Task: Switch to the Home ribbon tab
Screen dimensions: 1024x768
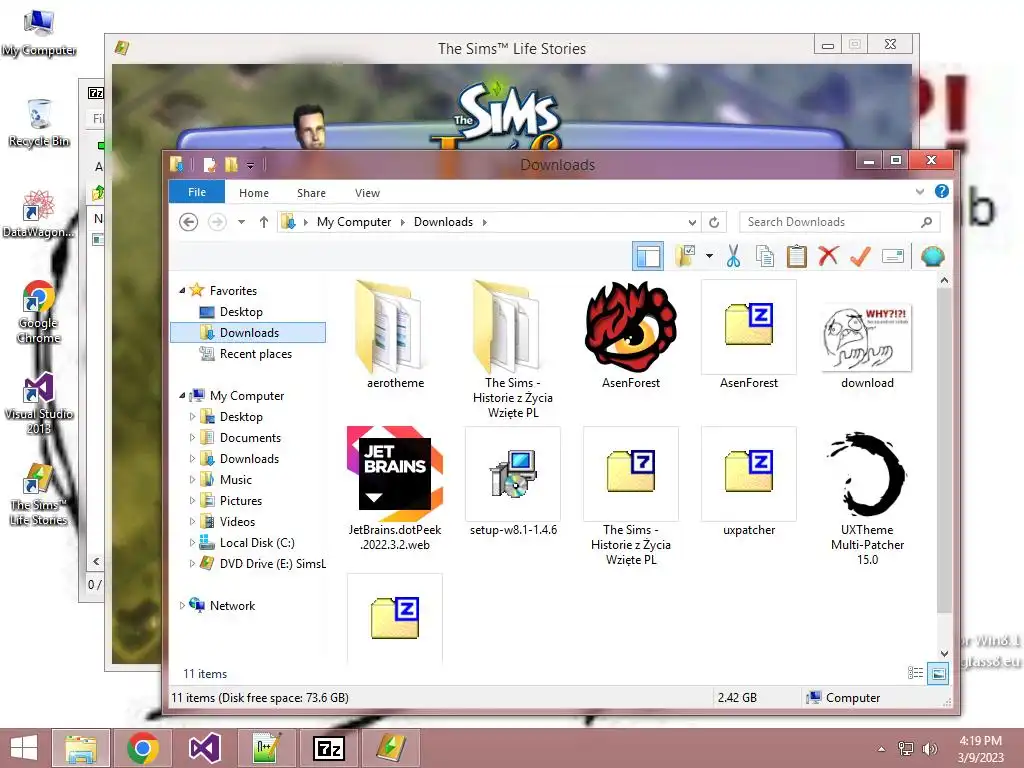Action: pyautogui.click(x=254, y=193)
